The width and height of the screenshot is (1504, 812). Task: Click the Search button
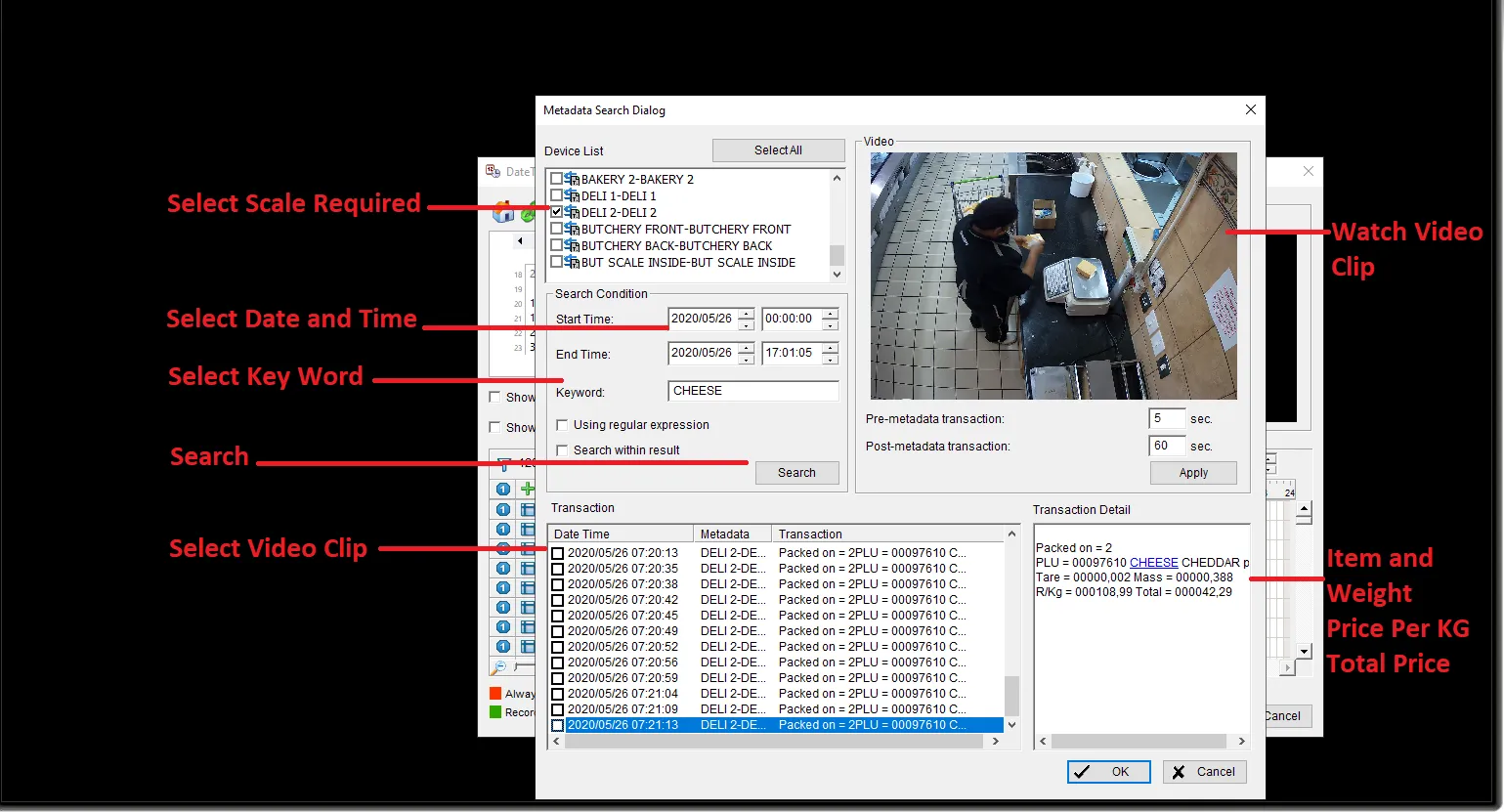[796, 473]
